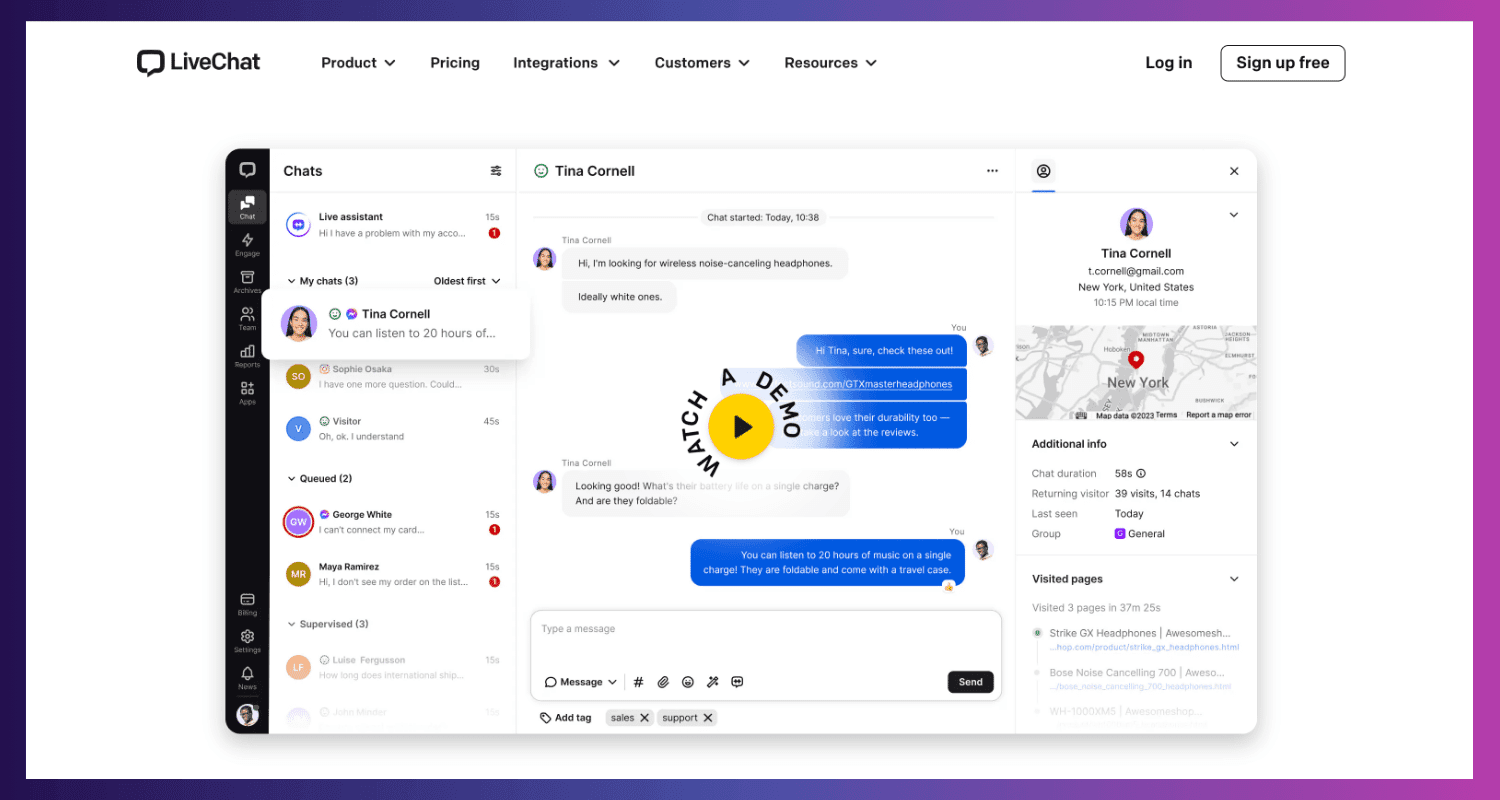Collapse the Tina Cornell profile chevron

tap(1234, 215)
